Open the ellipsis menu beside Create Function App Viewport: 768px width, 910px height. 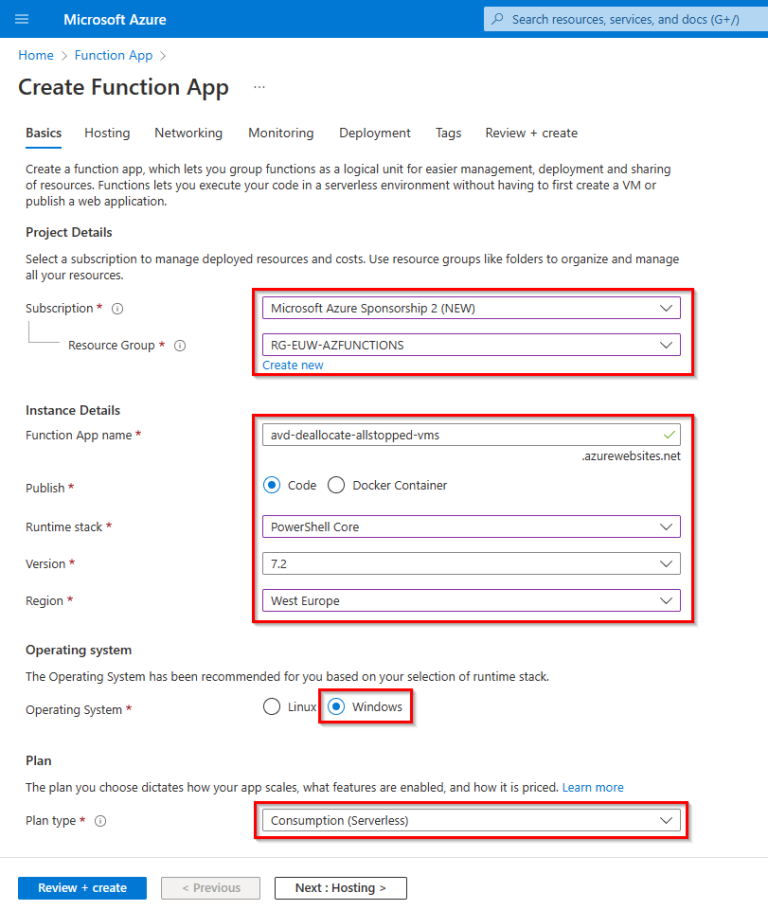(x=258, y=88)
